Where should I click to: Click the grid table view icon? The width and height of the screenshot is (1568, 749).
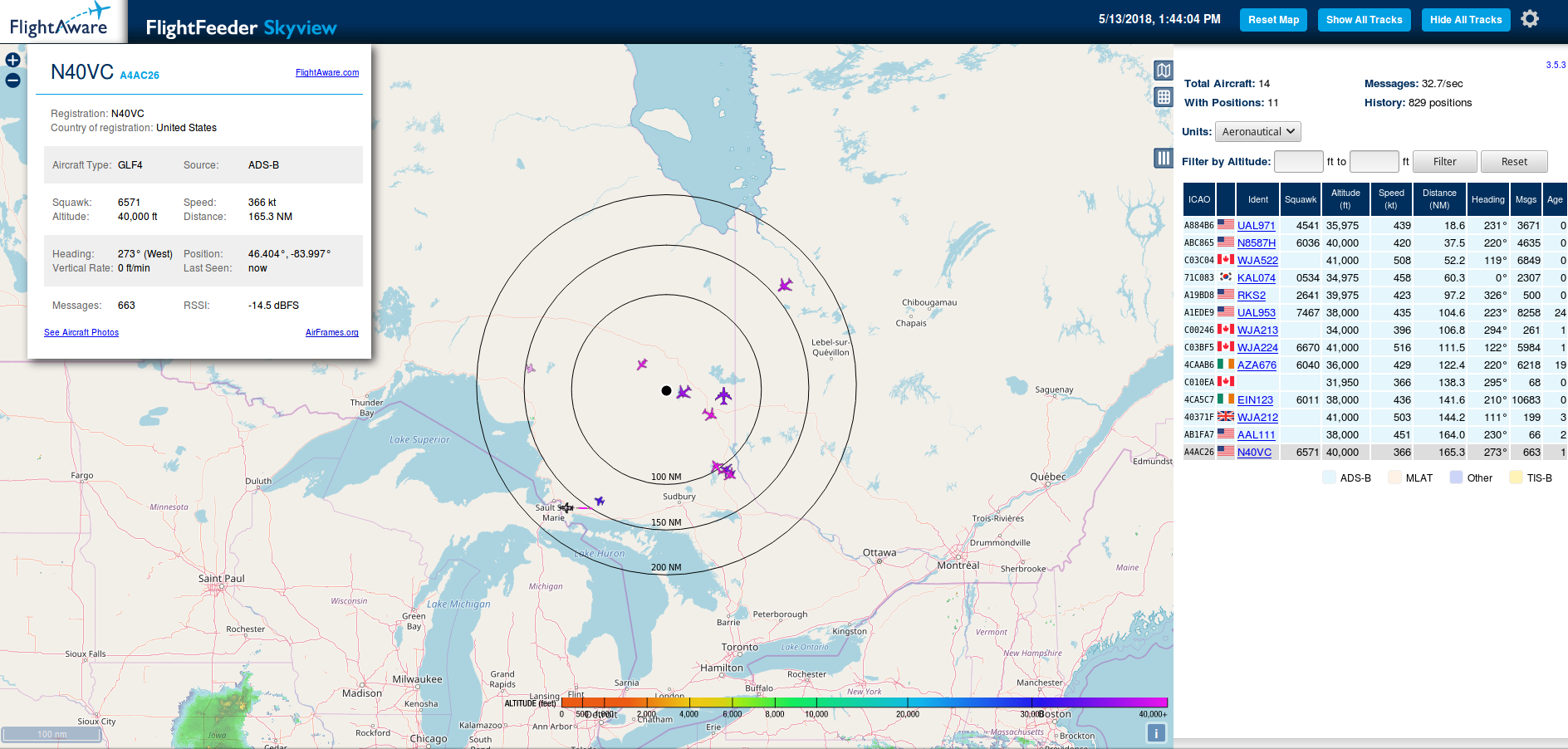(x=1164, y=97)
